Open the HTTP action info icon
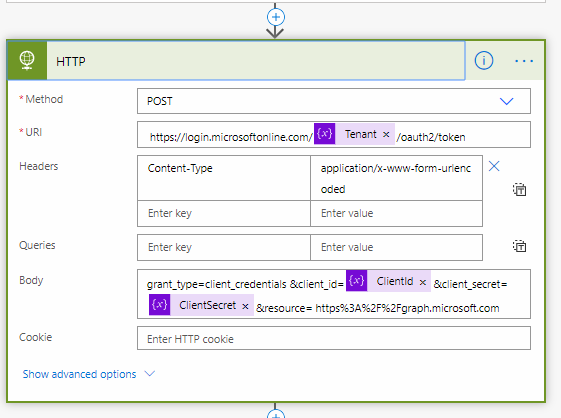Image resolution: width=561 pixels, height=418 pixels. coord(484,60)
